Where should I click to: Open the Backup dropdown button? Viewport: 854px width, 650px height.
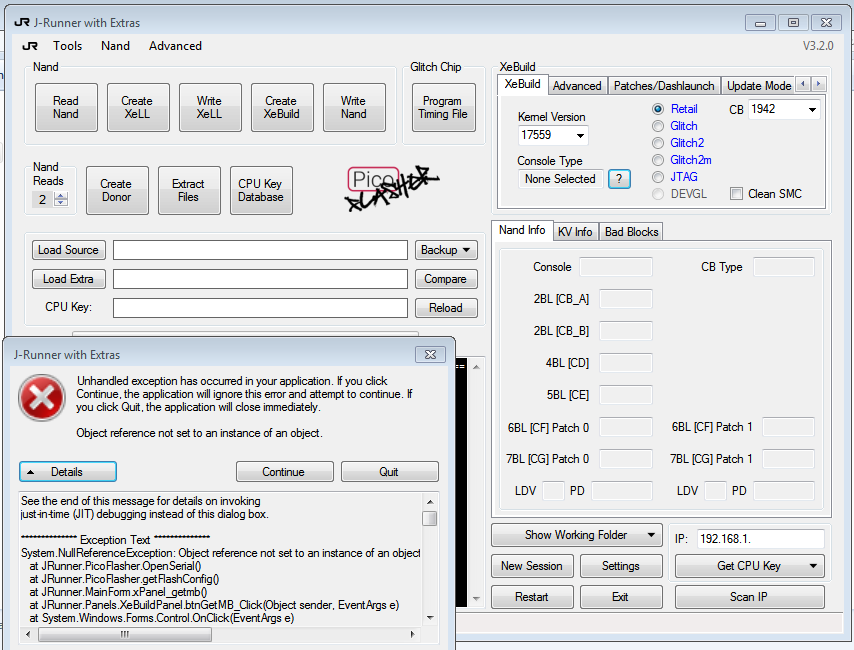(446, 250)
